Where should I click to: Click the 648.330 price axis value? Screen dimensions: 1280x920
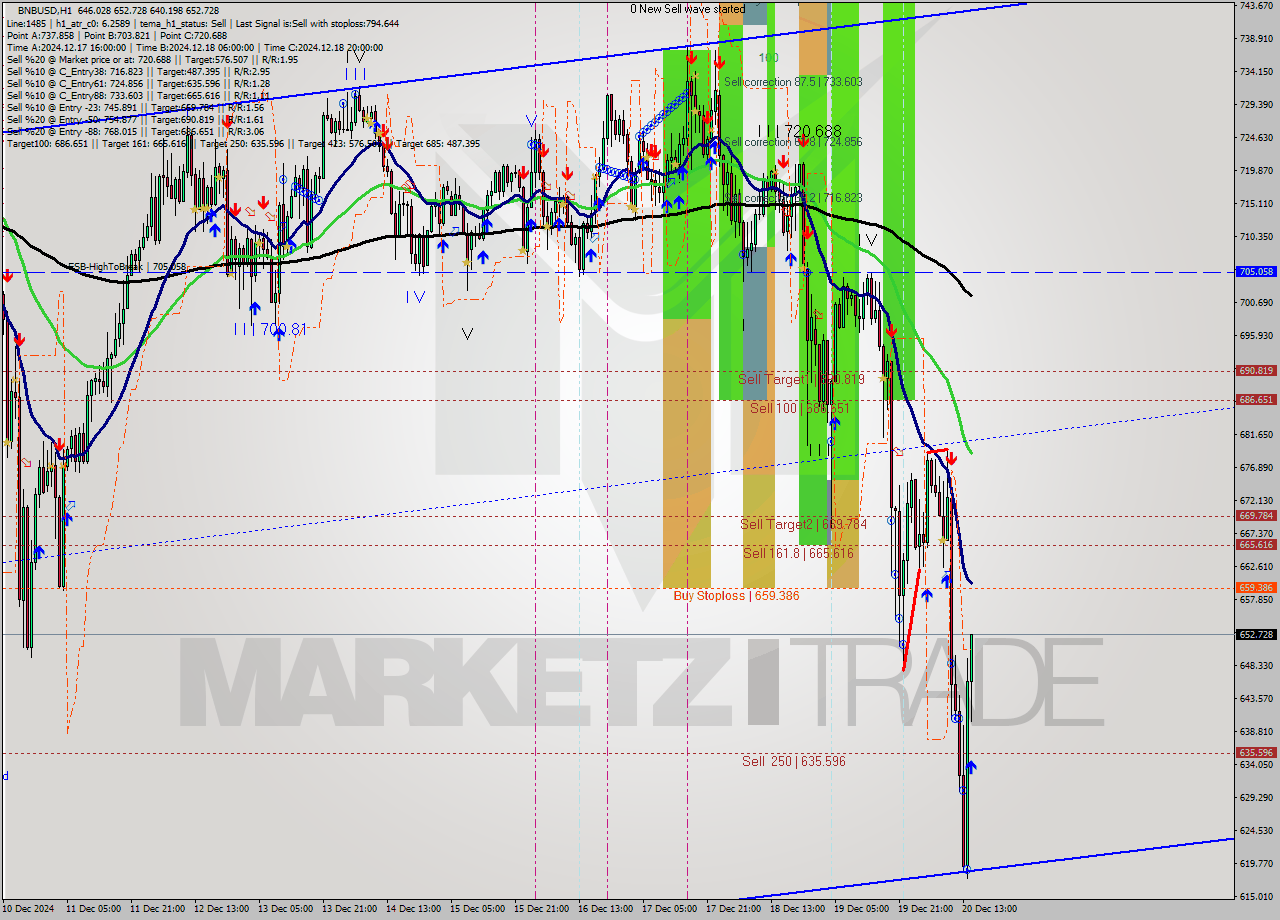pyautogui.click(x=1256, y=666)
